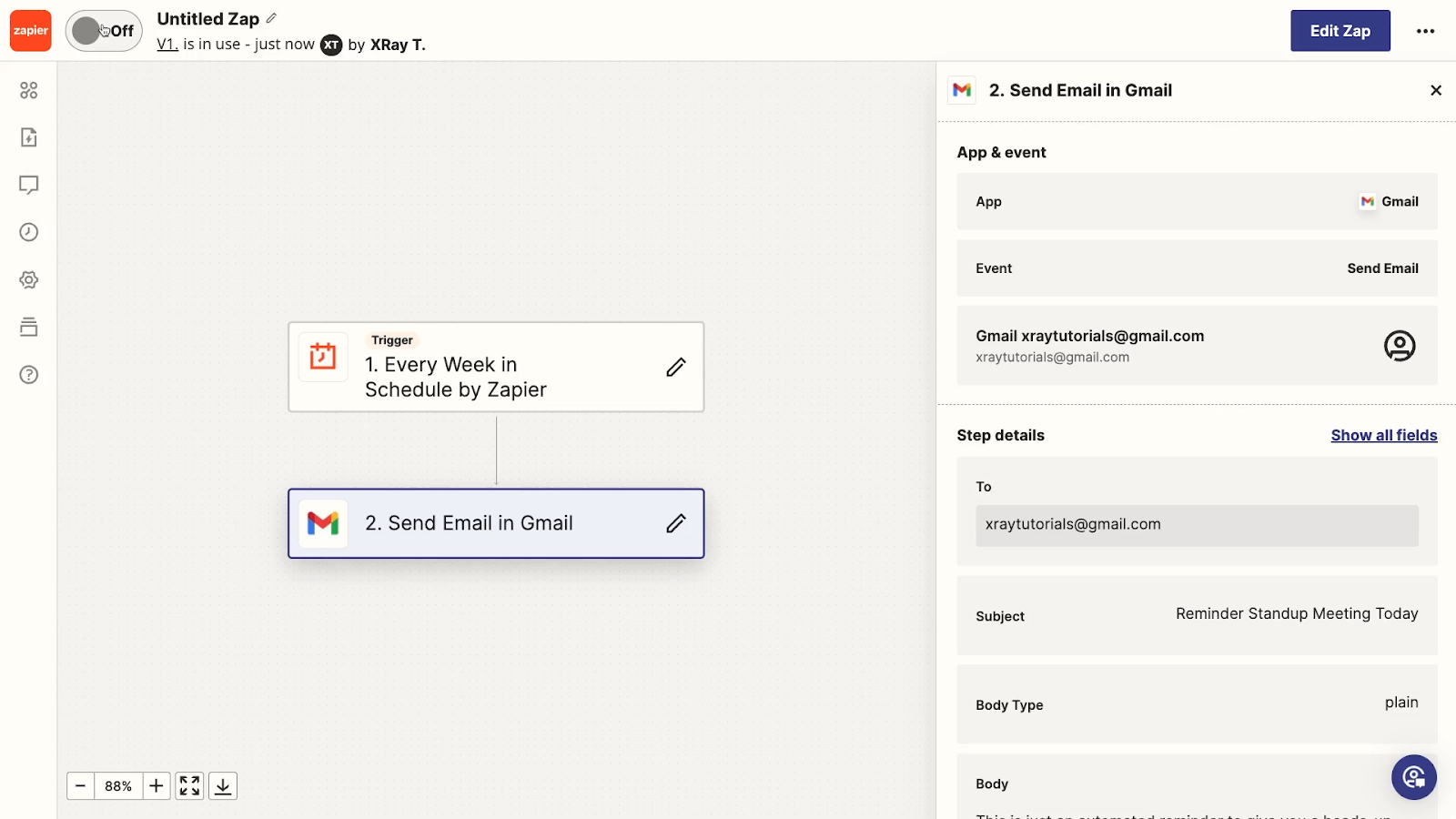Image resolution: width=1456 pixels, height=819 pixels.
Task: Click the 88% zoom level value
Action: 118,786
